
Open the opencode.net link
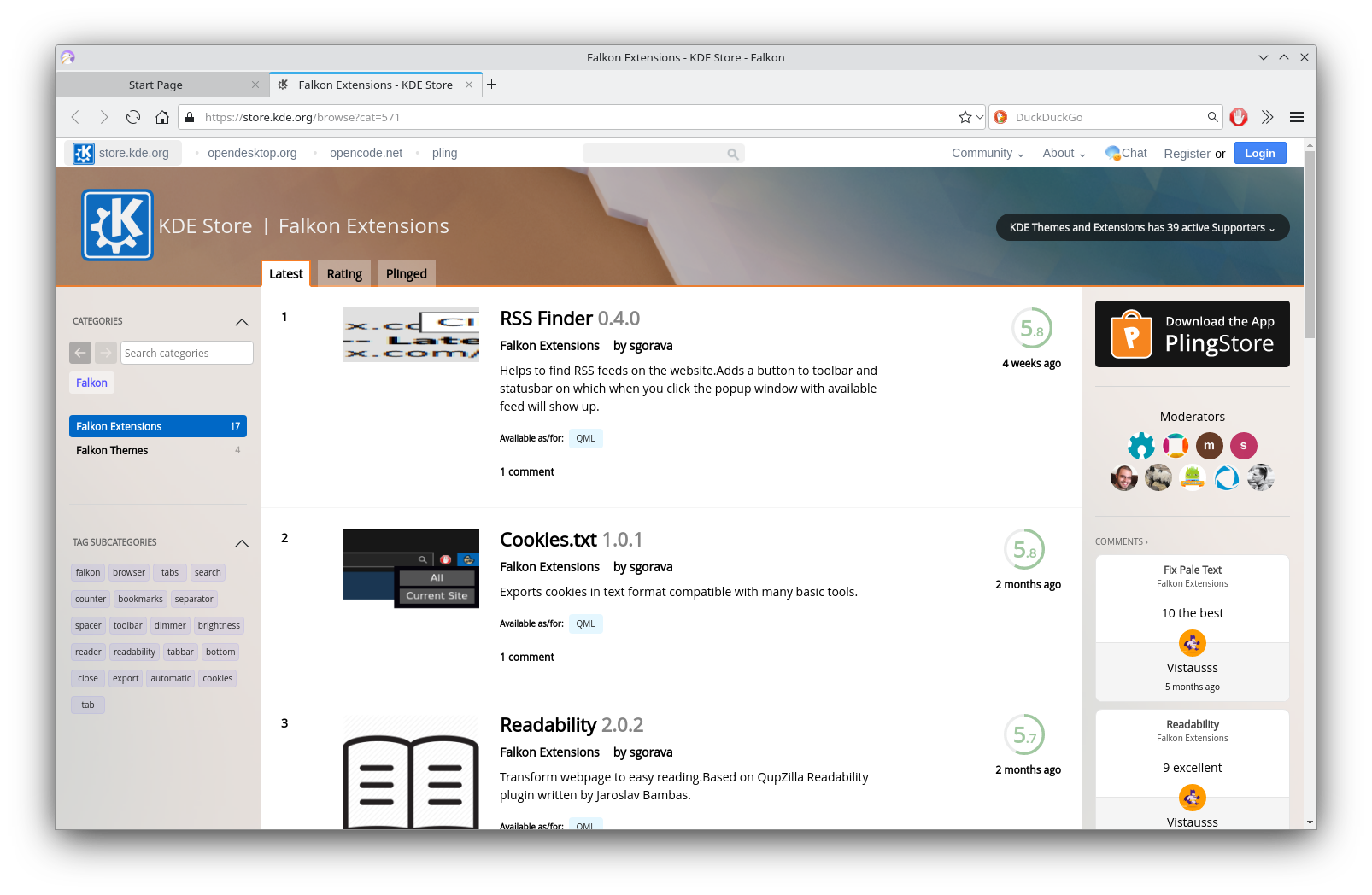pos(366,153)
